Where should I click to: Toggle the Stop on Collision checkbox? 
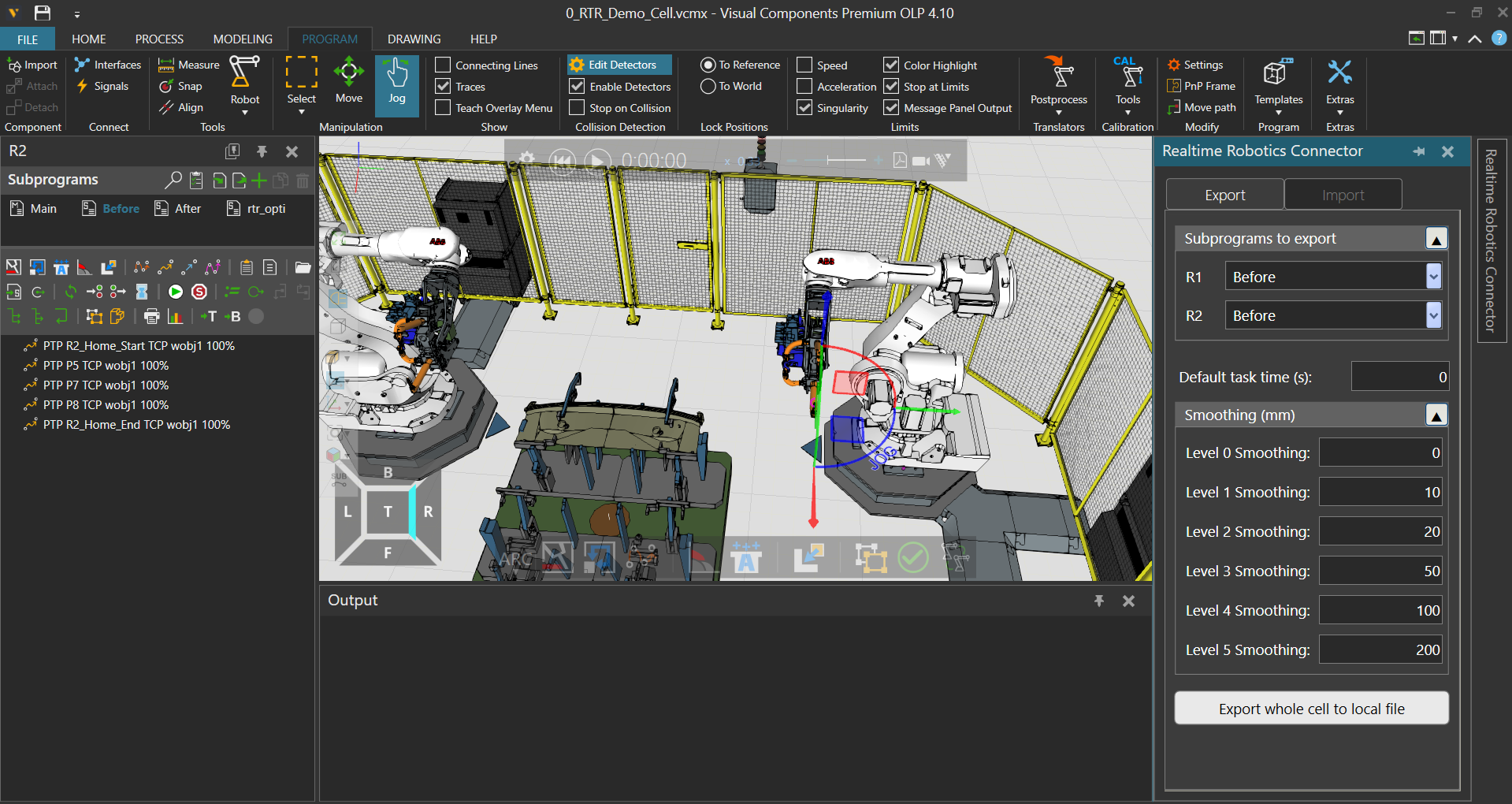click(x=577, y=107)
